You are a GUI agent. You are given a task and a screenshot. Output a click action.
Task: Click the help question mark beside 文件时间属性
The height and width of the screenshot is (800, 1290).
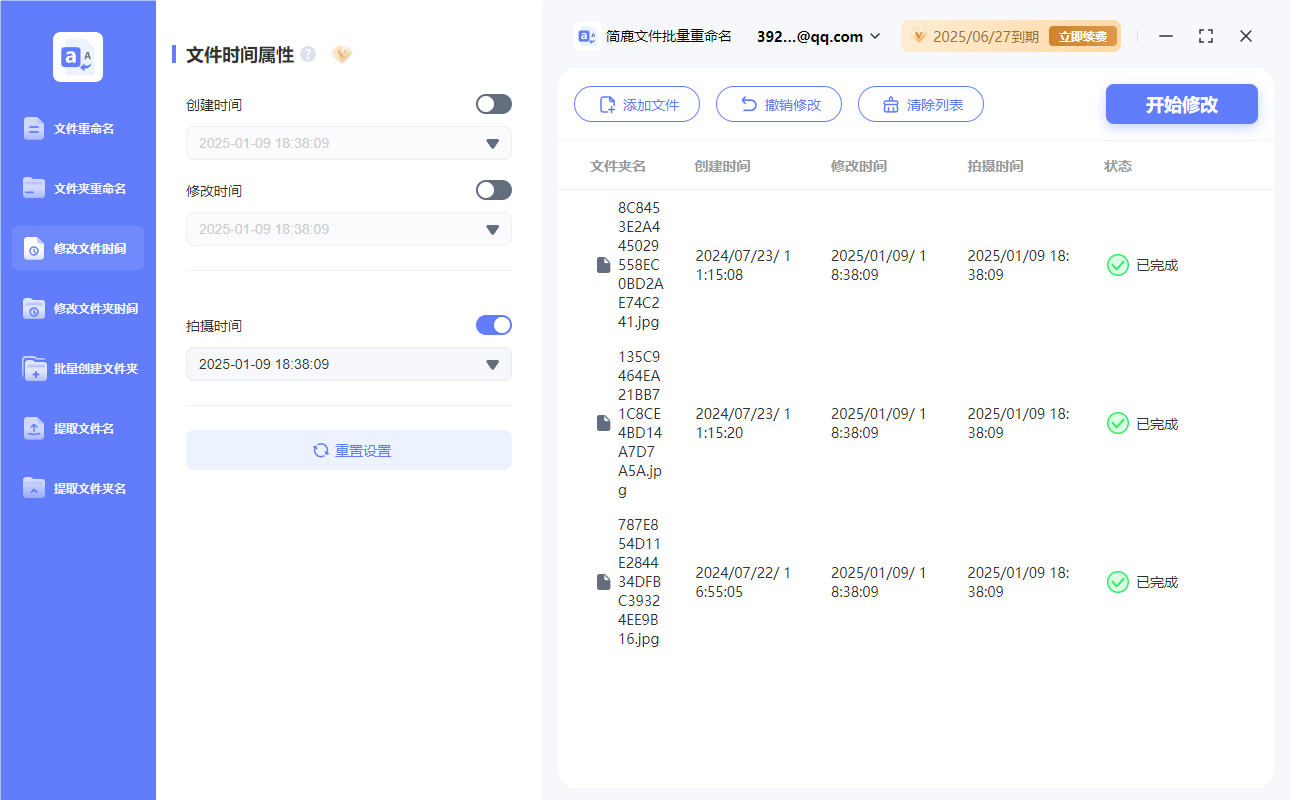(307, 55)
